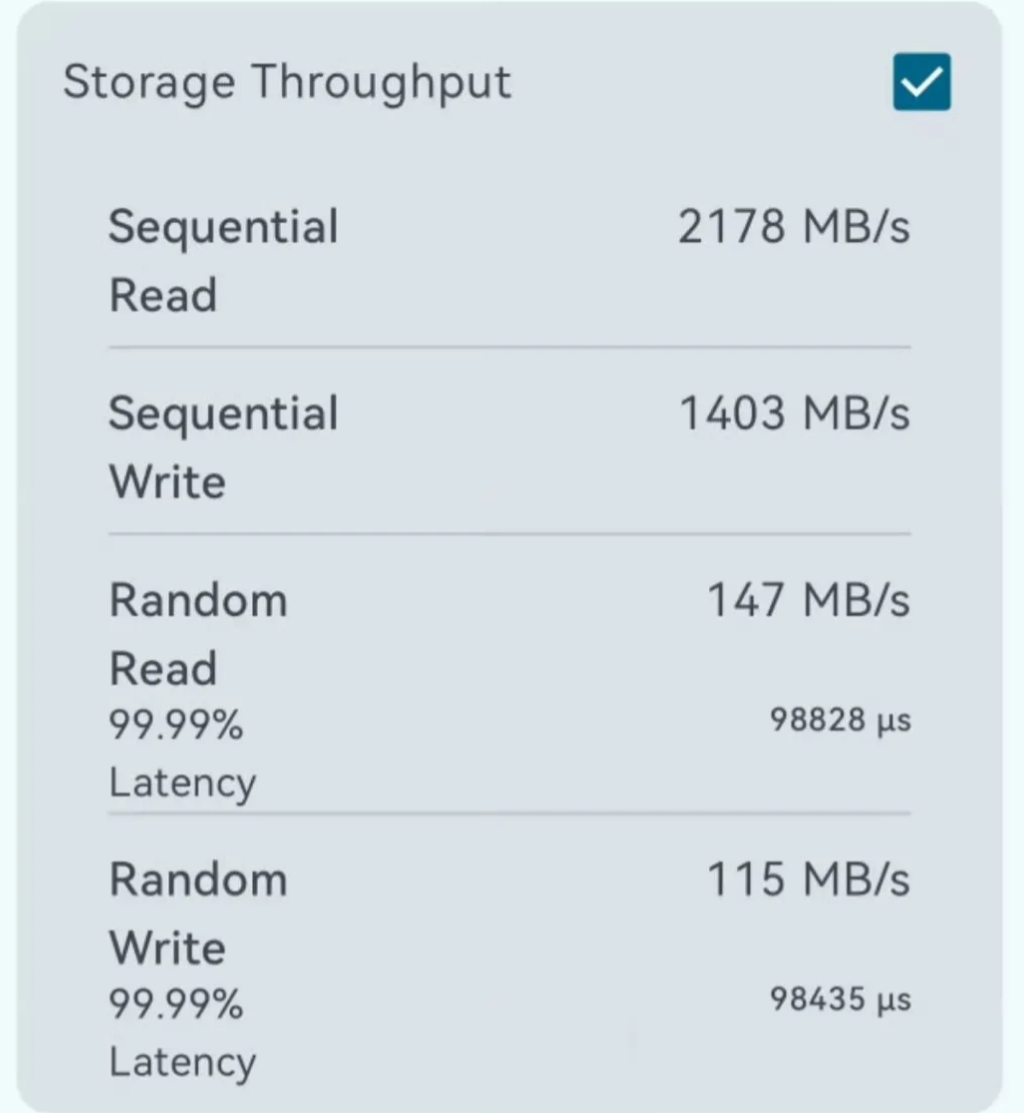Viewport: 1024px width, 1113px height.
Task: Click the 98435 µs latency value
Action: [840, 999]
